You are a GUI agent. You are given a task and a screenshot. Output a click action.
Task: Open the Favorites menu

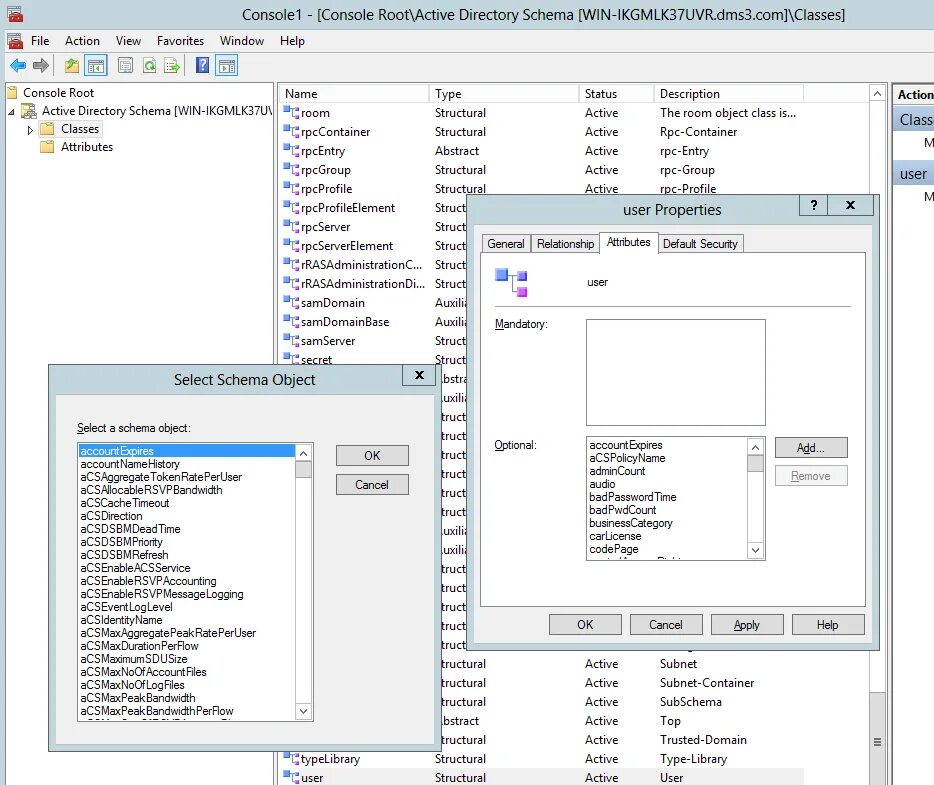click(180, 41)
